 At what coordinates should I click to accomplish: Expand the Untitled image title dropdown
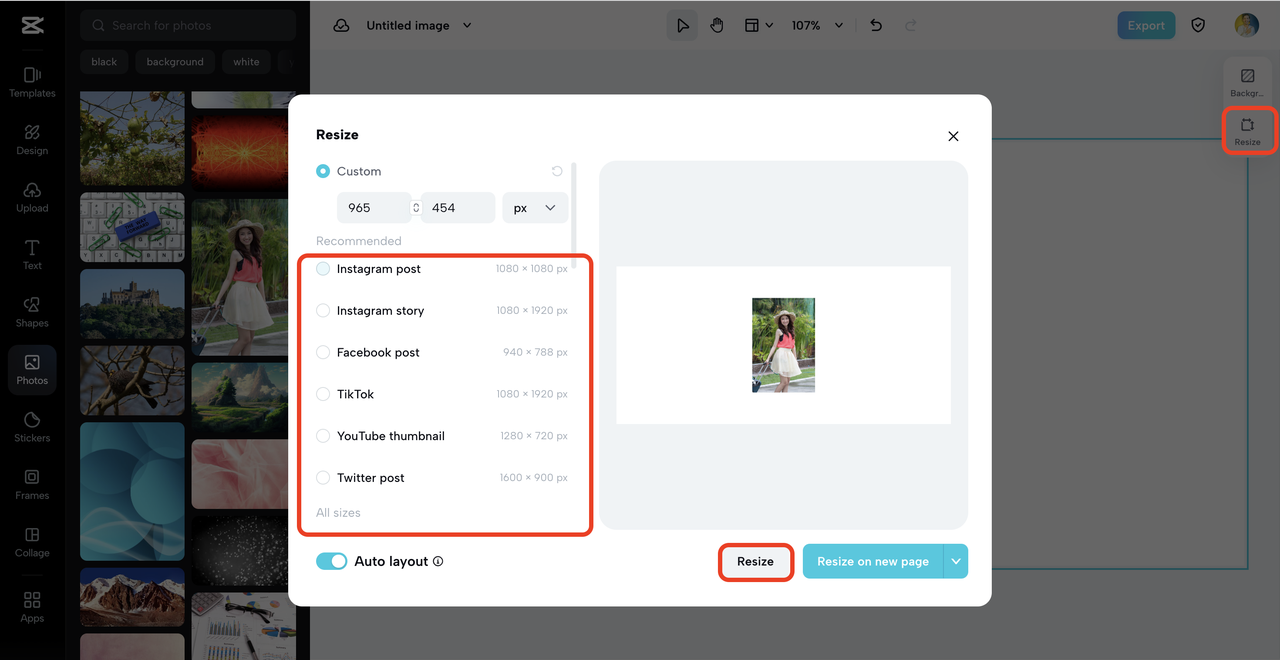pyautogui.click(x=467, y=25)
